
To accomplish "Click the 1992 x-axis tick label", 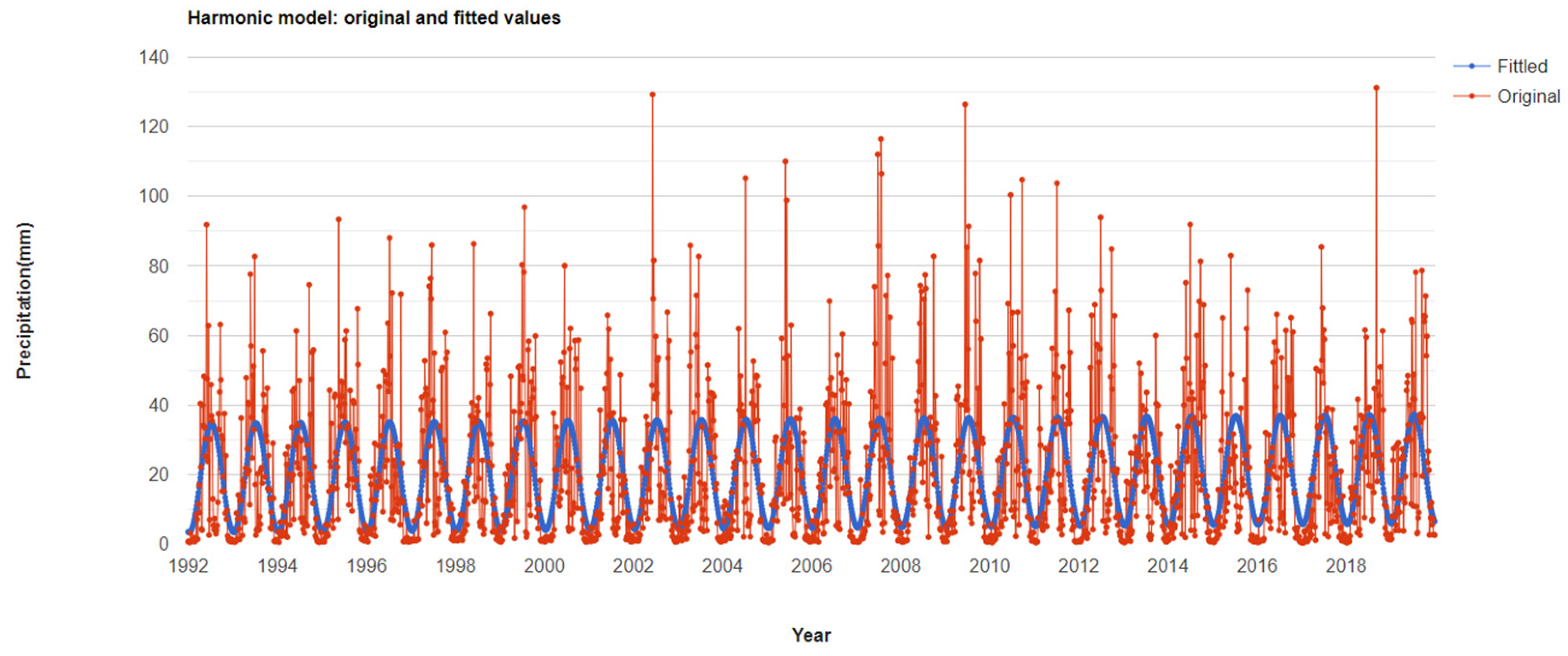I will pyautogui.click(x=188, y=566).
